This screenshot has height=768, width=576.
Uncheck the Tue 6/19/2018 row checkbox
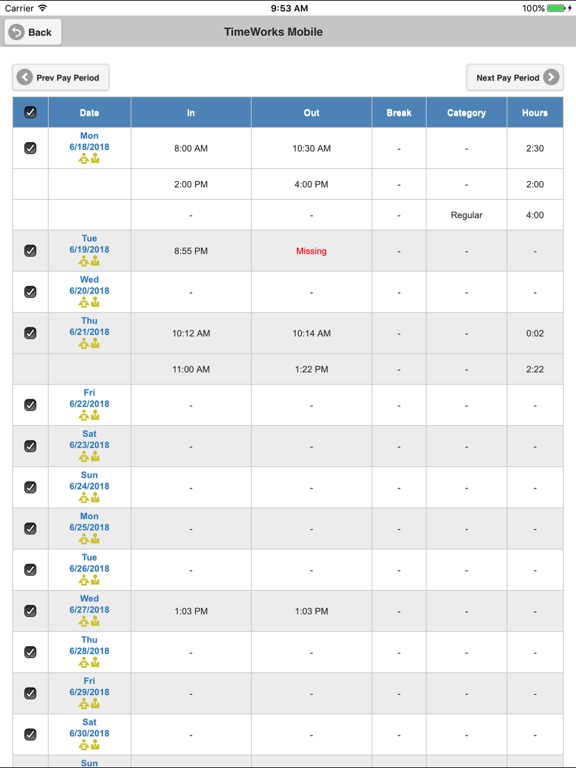[x=30, y=251]
